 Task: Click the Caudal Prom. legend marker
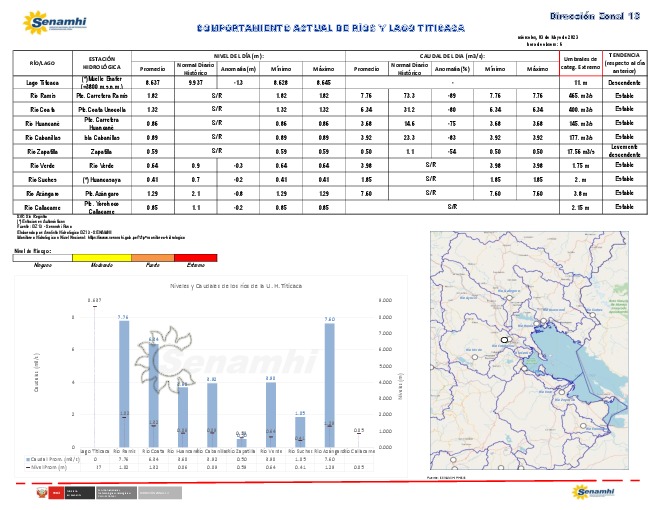(x=32, y=459)
